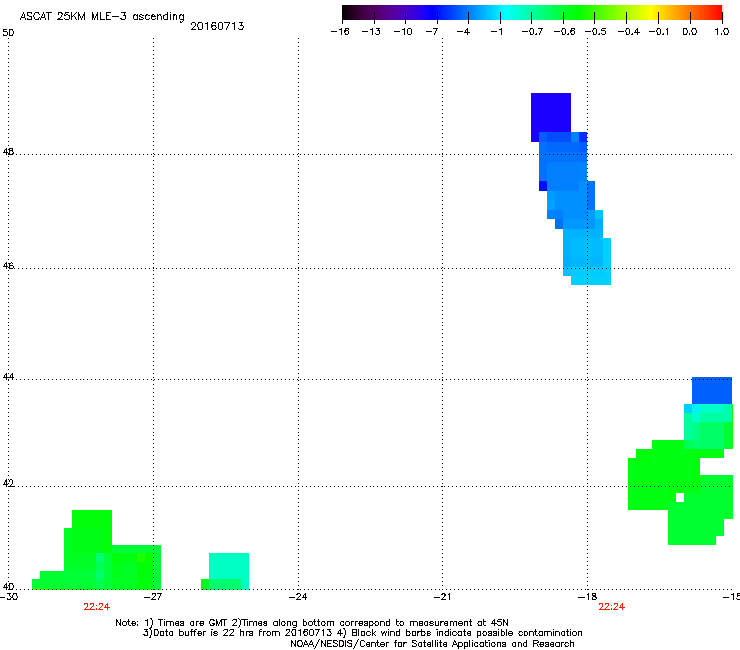The height and width of the screenshot is (650, 740).
Task: Click the NOAA/NESDIS credit line
Action: tap(432, 644)
